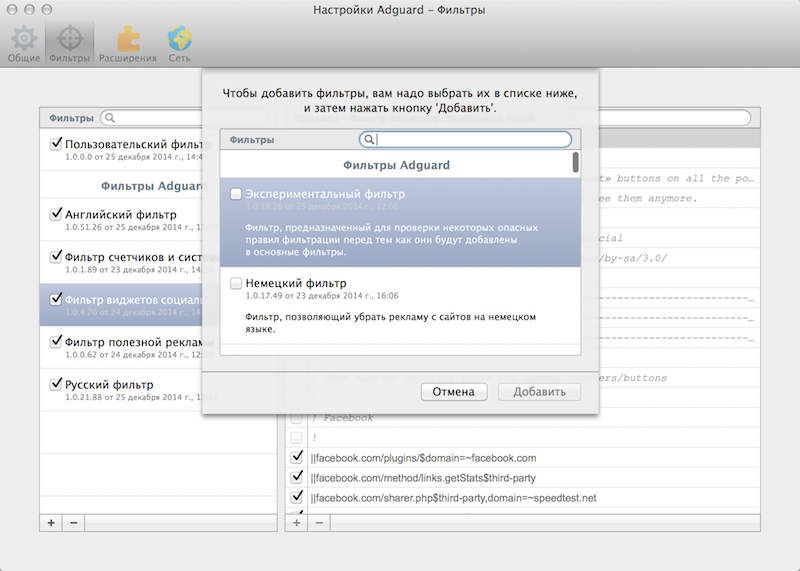Add a filter with left plus button
Viewport: 800px width, 571px height.
(x=51, y=523)
